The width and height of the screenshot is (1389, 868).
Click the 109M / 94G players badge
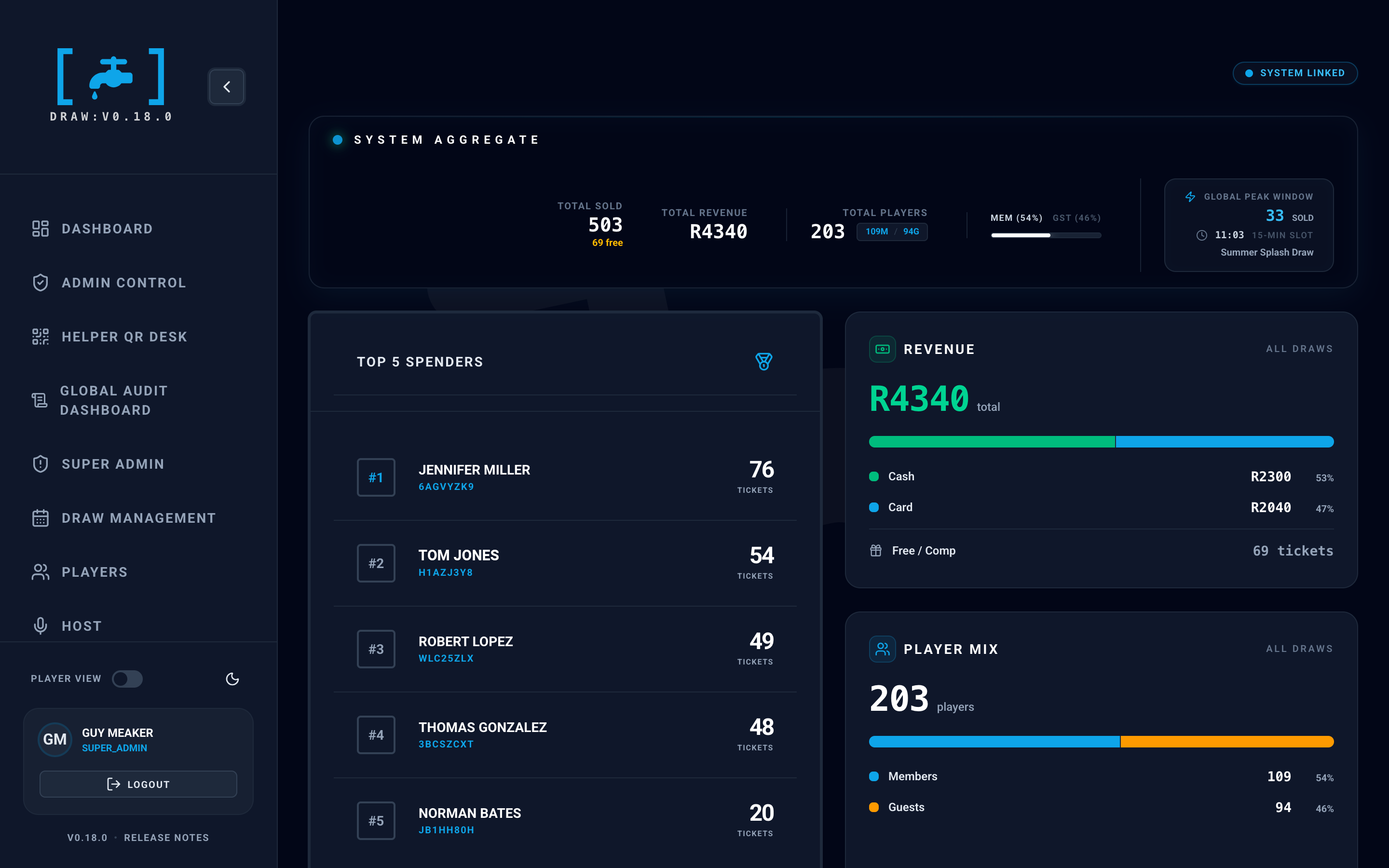pos(892,231)
